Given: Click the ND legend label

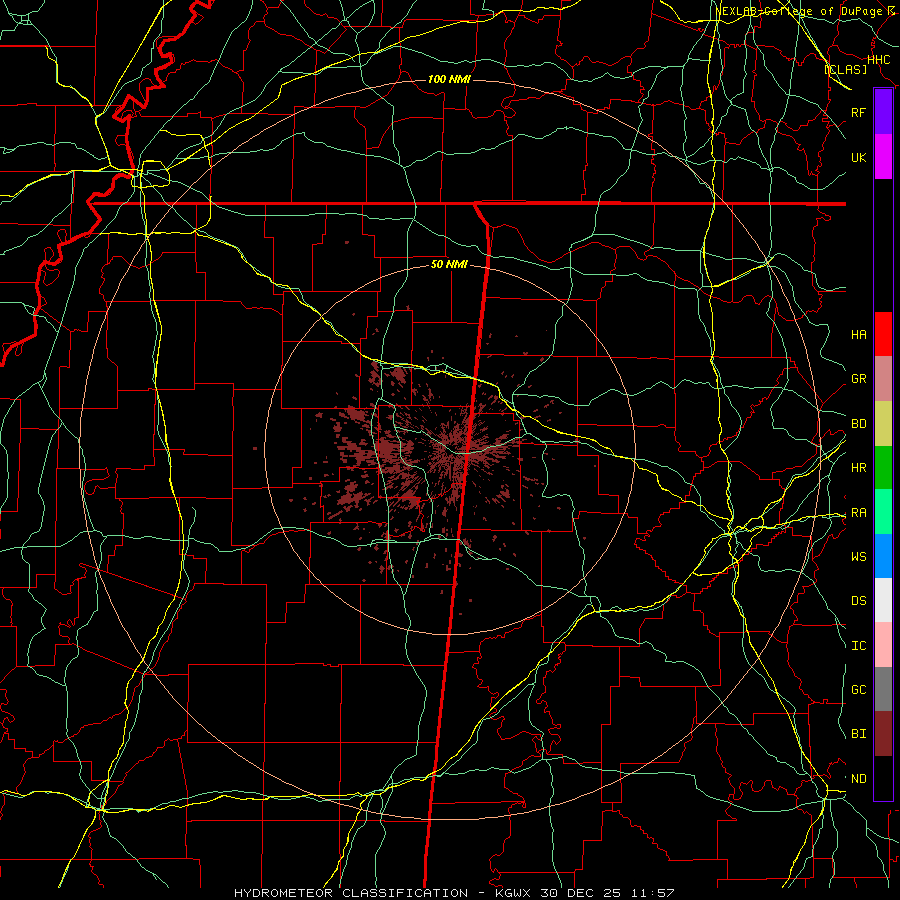Looking at the screenshot, I should click(x=858, y=779).
